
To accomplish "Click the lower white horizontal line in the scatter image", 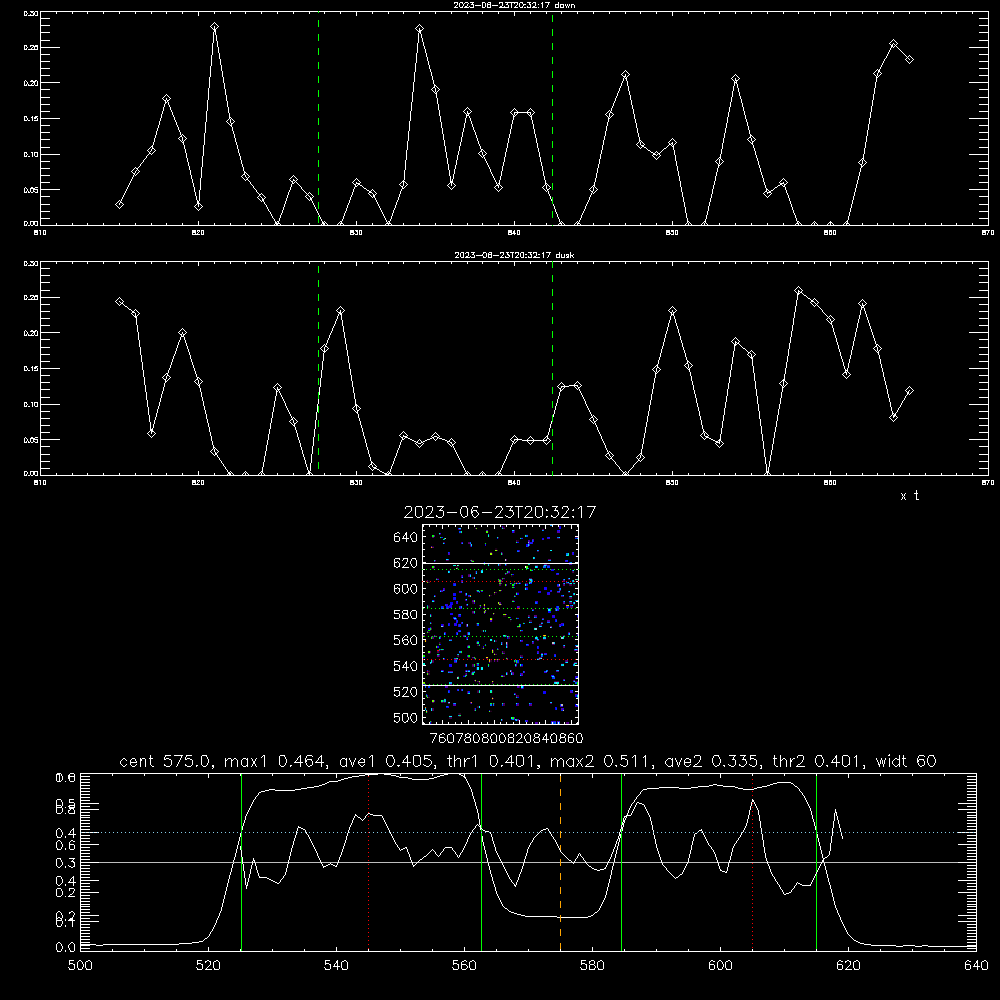I will point(501,685).
